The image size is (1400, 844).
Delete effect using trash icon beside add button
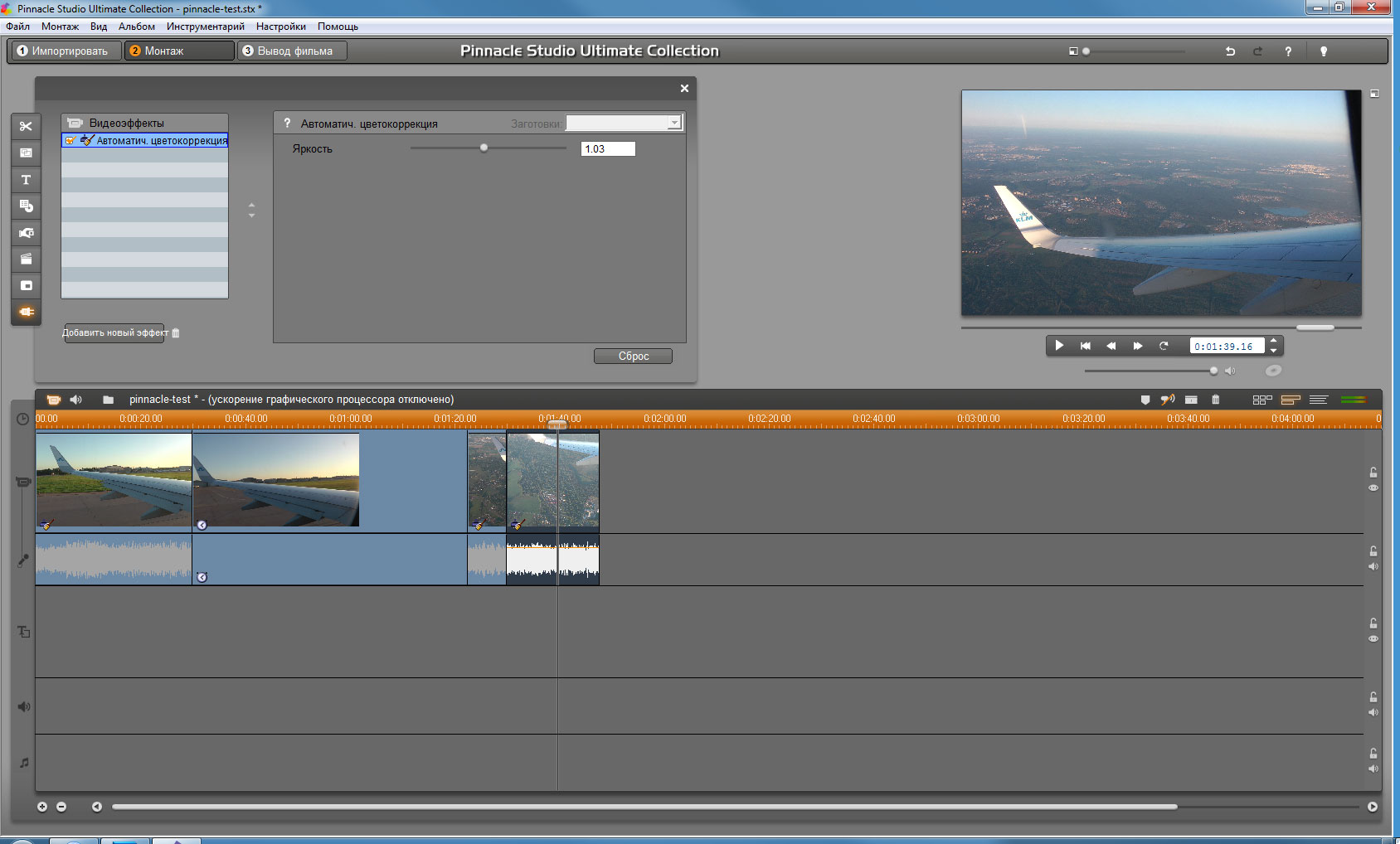click(x=176, y=333)
